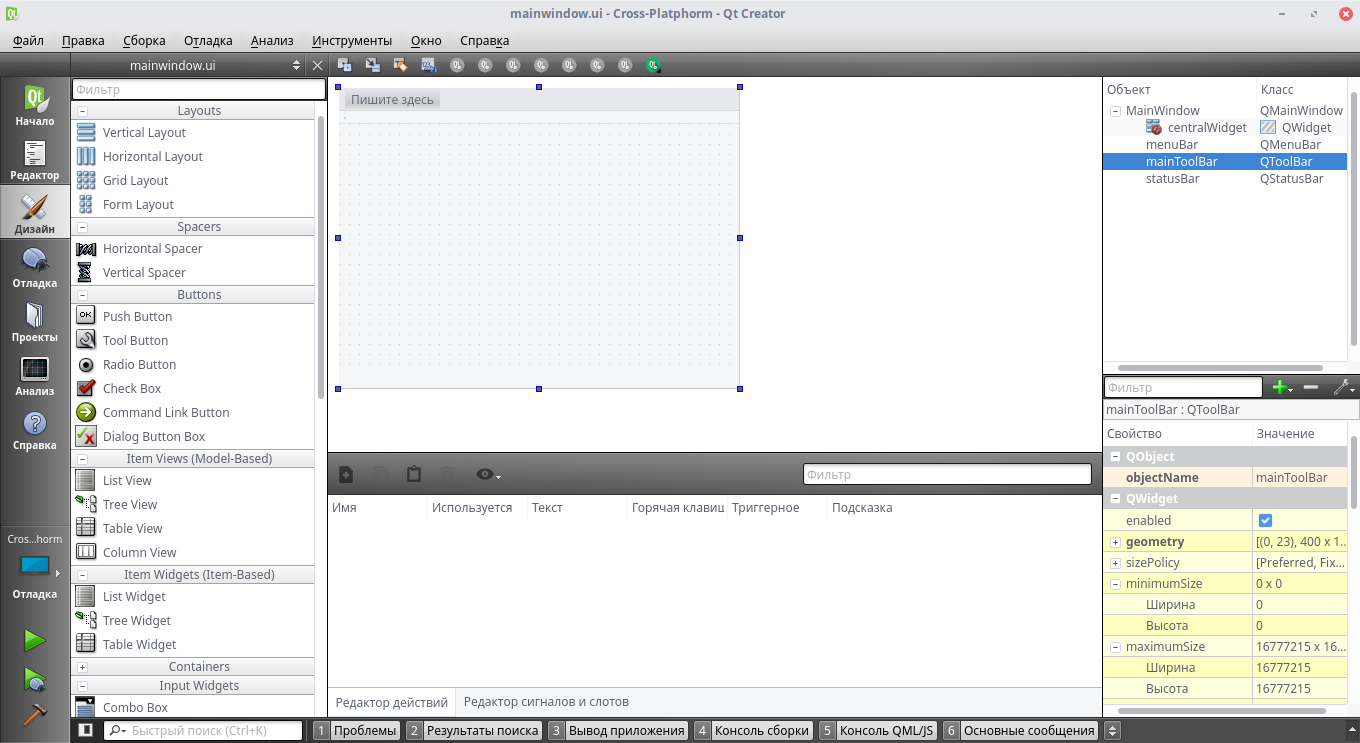Open the Основные сообщения pane
This screenshot has height=743, width=1360.
(x=1020, y=730)
